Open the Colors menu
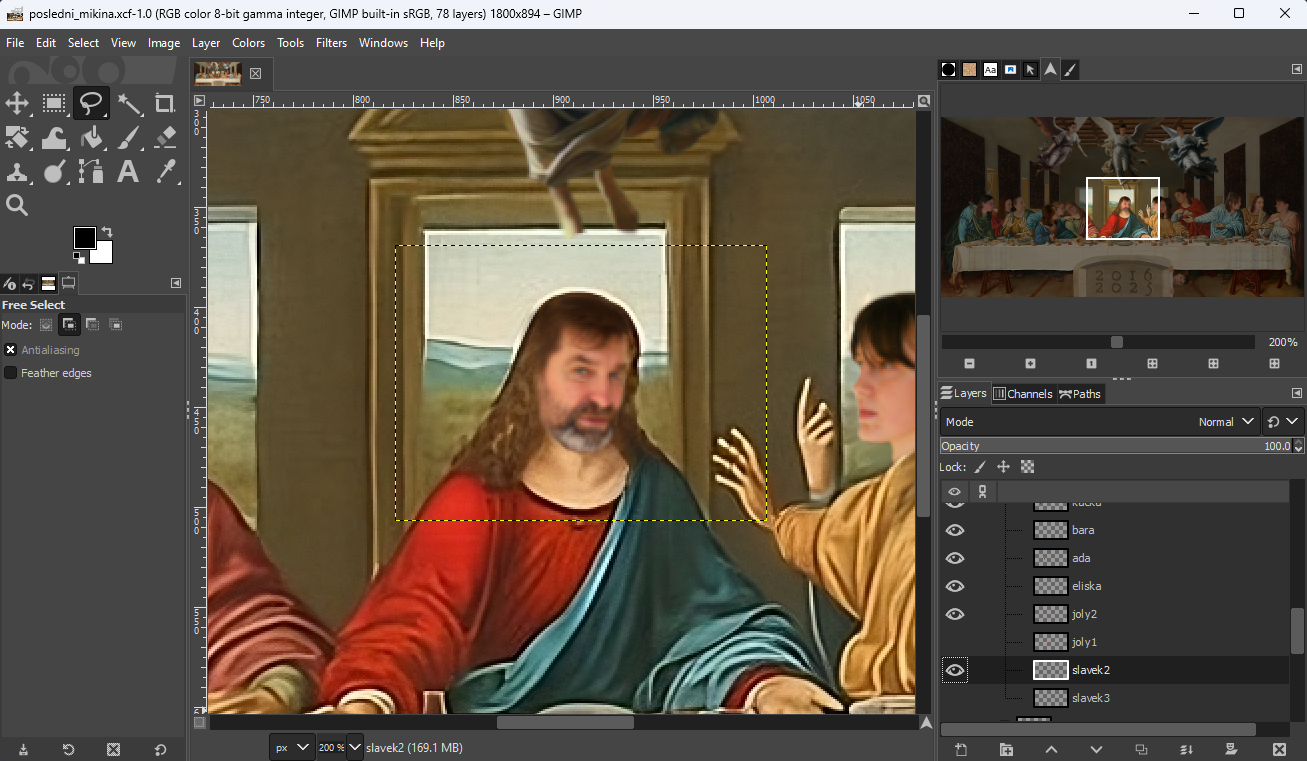This screenshot has height=761, width=1307. (x=248, y=43)
